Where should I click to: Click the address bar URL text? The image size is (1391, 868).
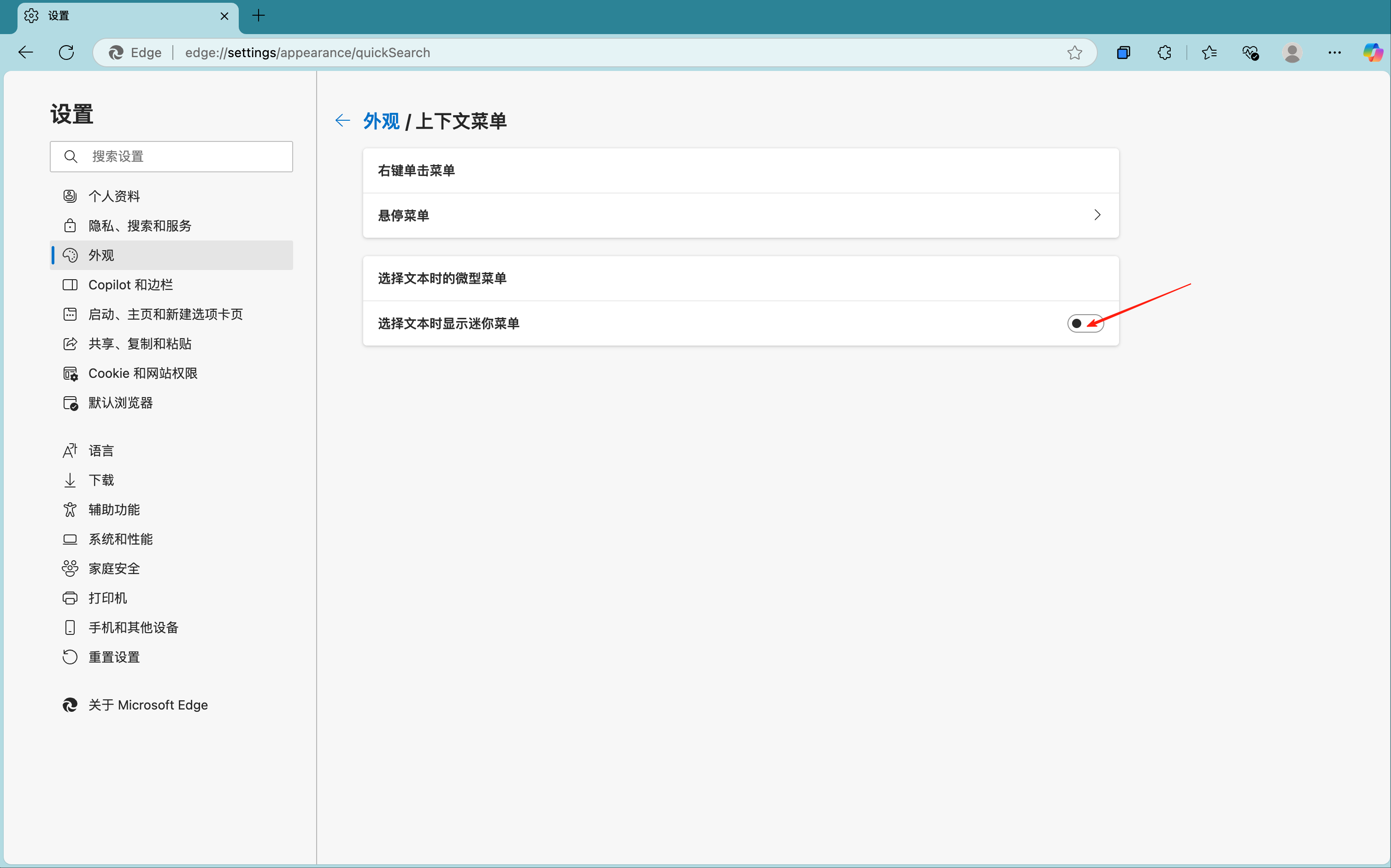click(x=307, y=53)
